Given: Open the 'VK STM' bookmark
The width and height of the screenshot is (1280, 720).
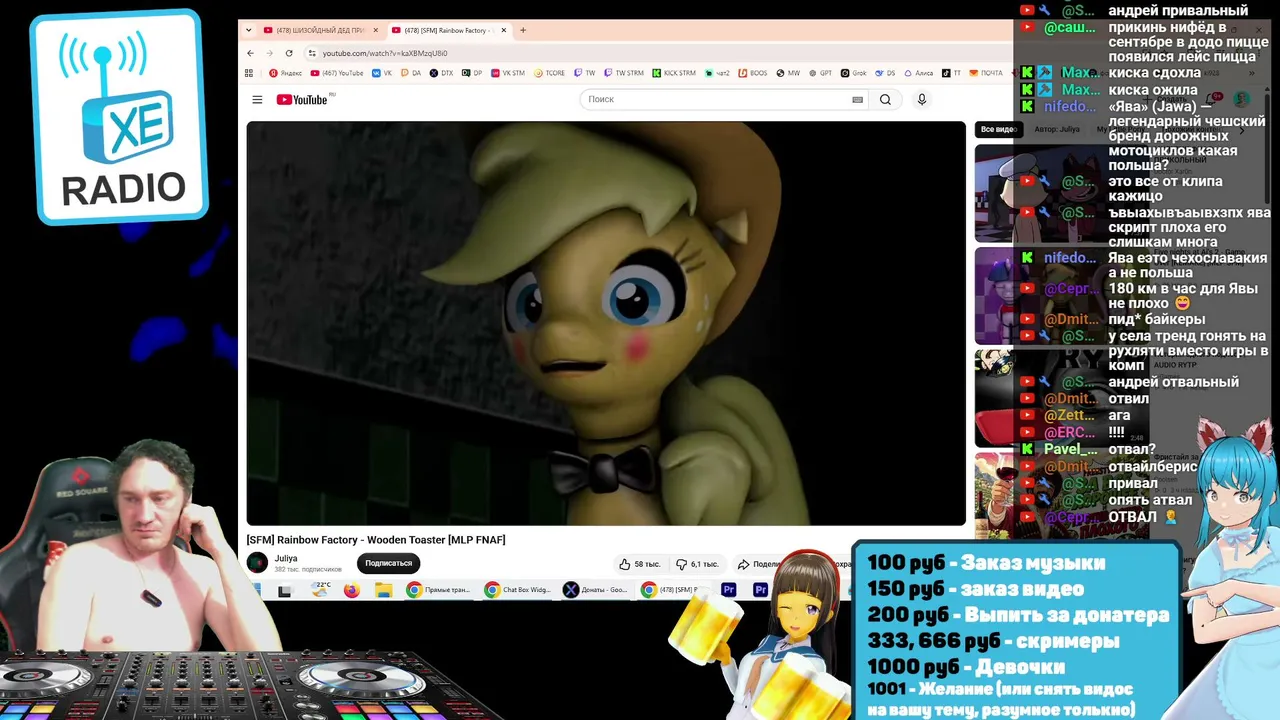Looking at the screenshot, I should click(x=507, y=73).
